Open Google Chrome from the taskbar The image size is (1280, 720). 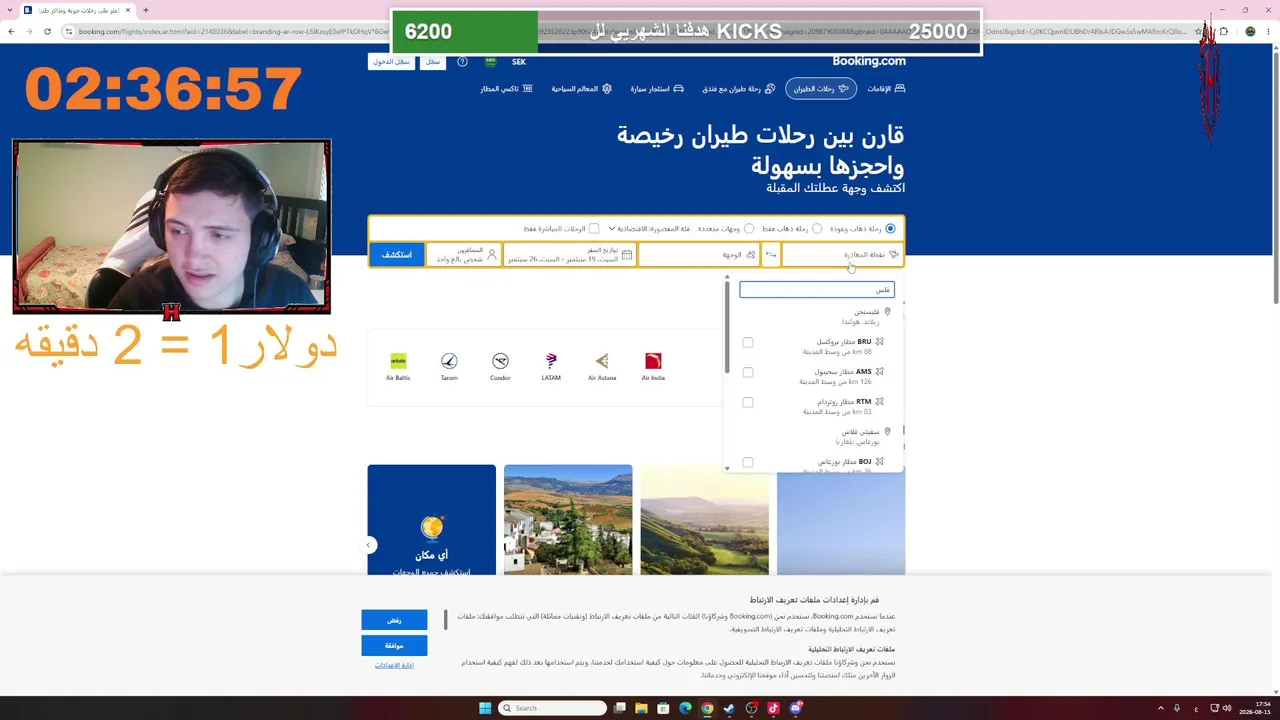(x=707, y=708)
